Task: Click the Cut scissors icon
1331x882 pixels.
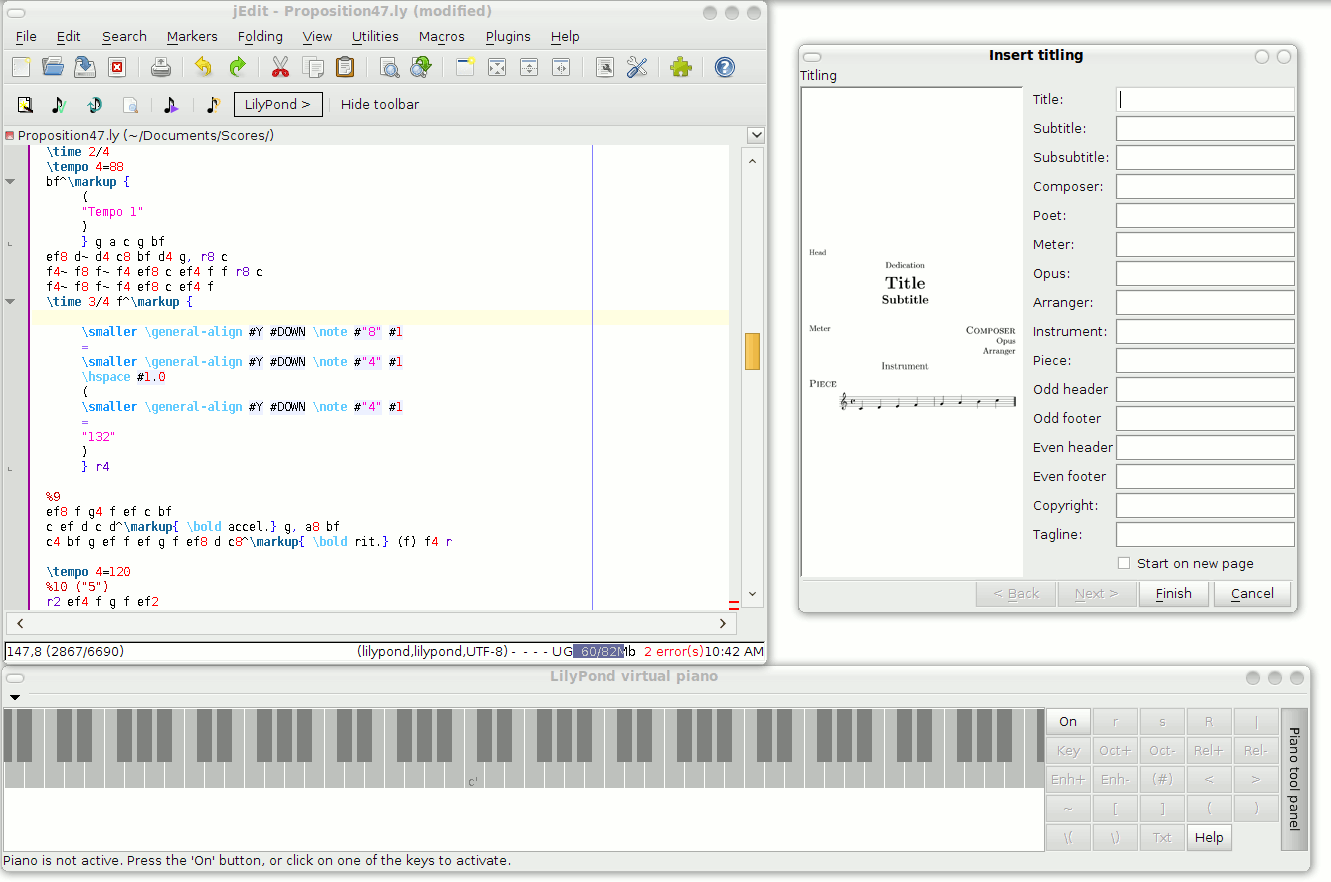Action: (x=280, y=67)
